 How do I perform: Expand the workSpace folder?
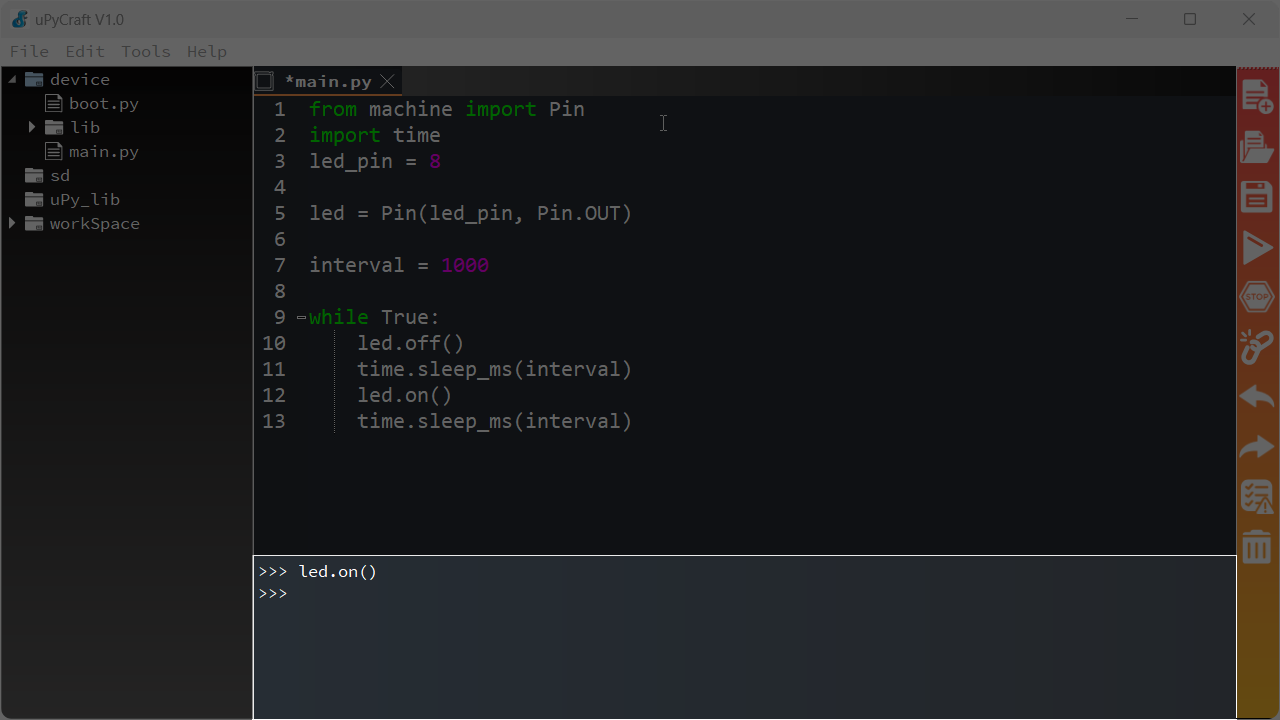click(12, 223)
